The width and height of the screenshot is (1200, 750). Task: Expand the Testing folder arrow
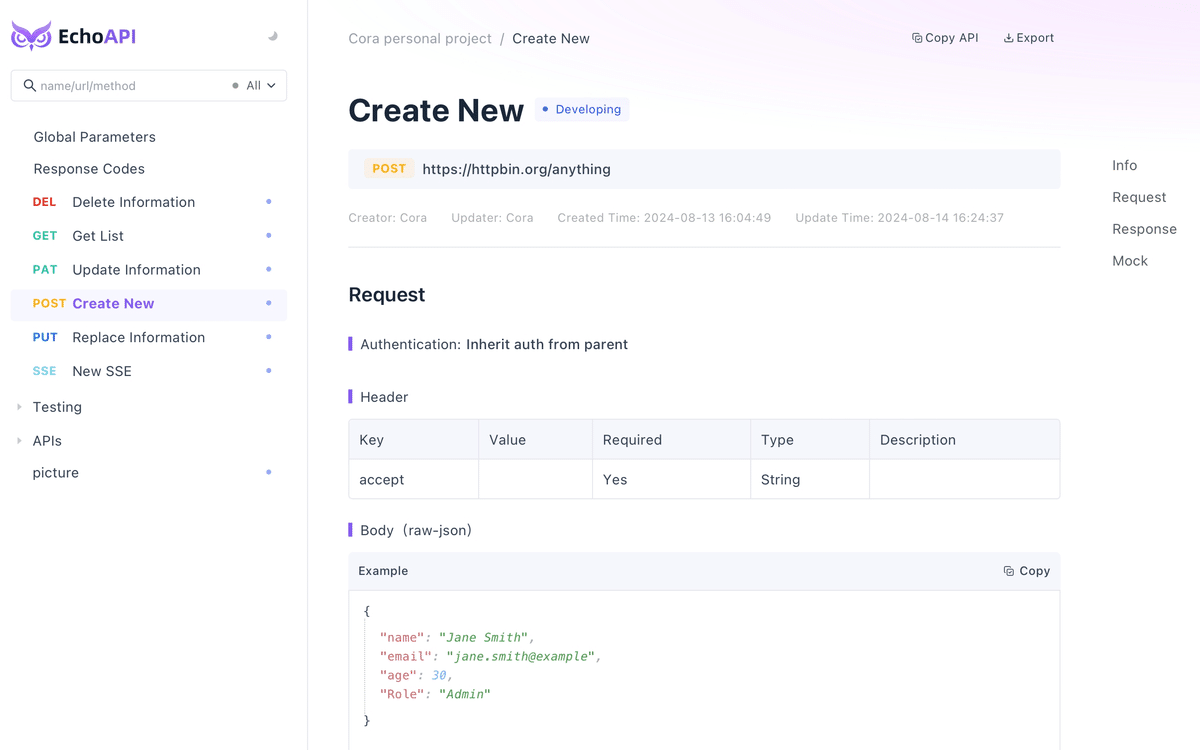click(x=19, y=407)
